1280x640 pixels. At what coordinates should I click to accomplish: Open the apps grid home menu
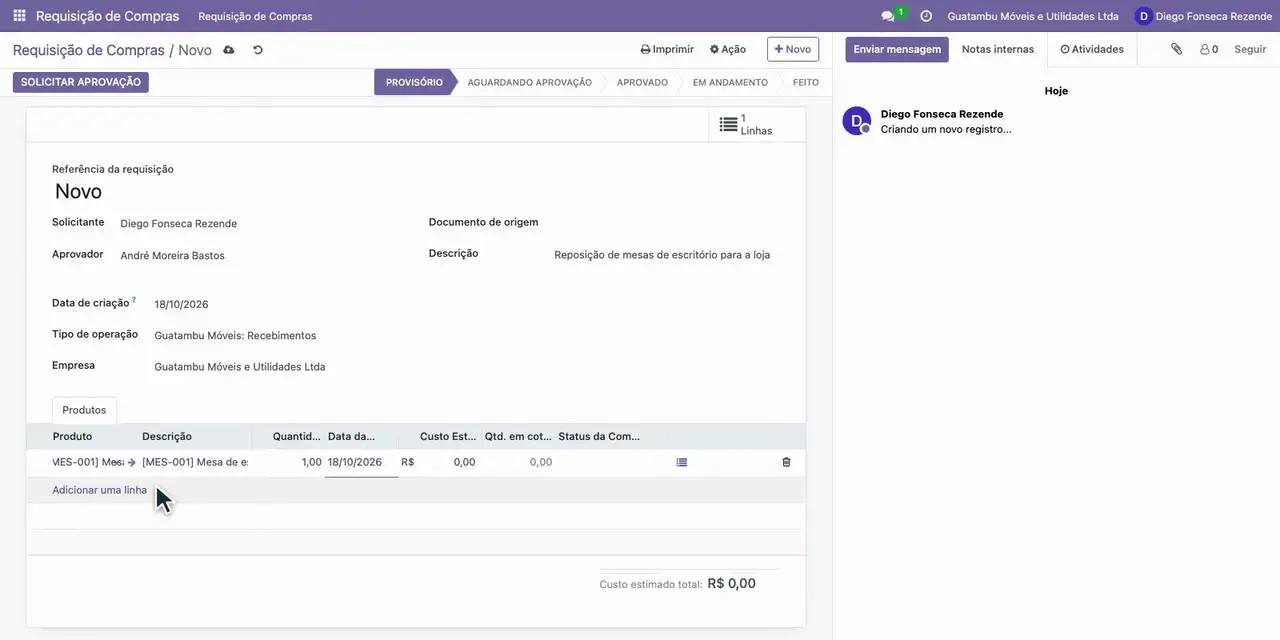point(20,16)
